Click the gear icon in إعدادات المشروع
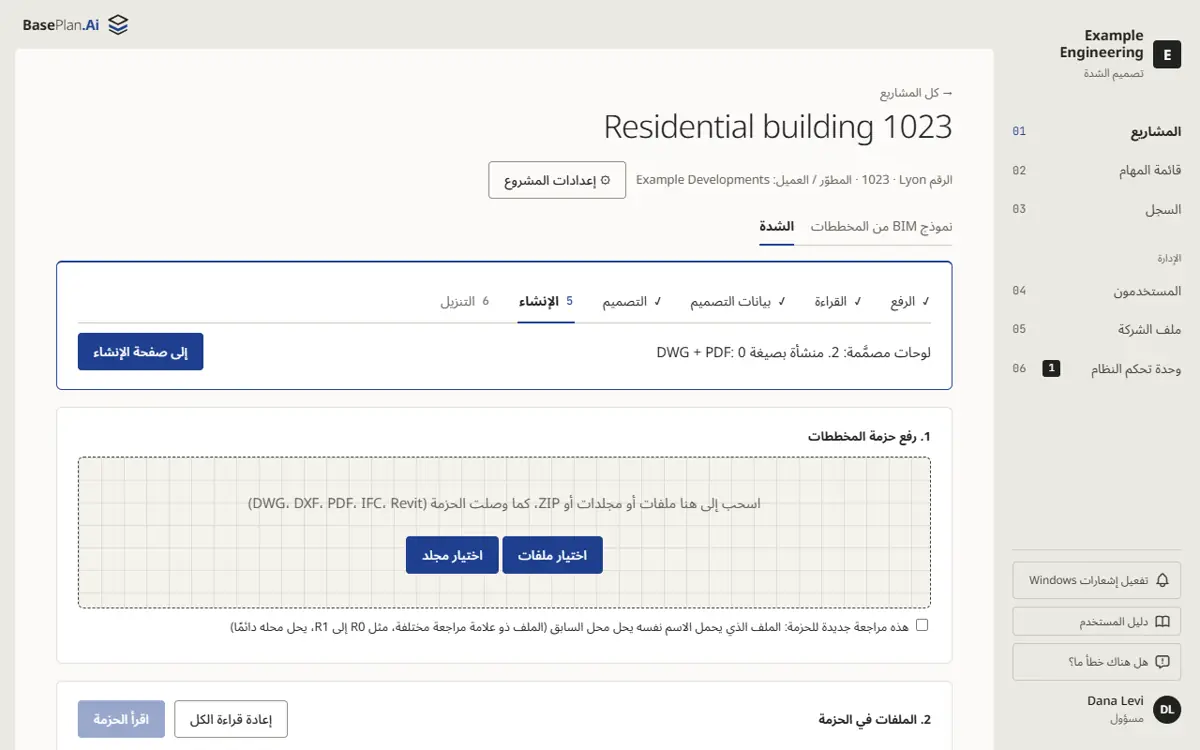 [605, 180]
